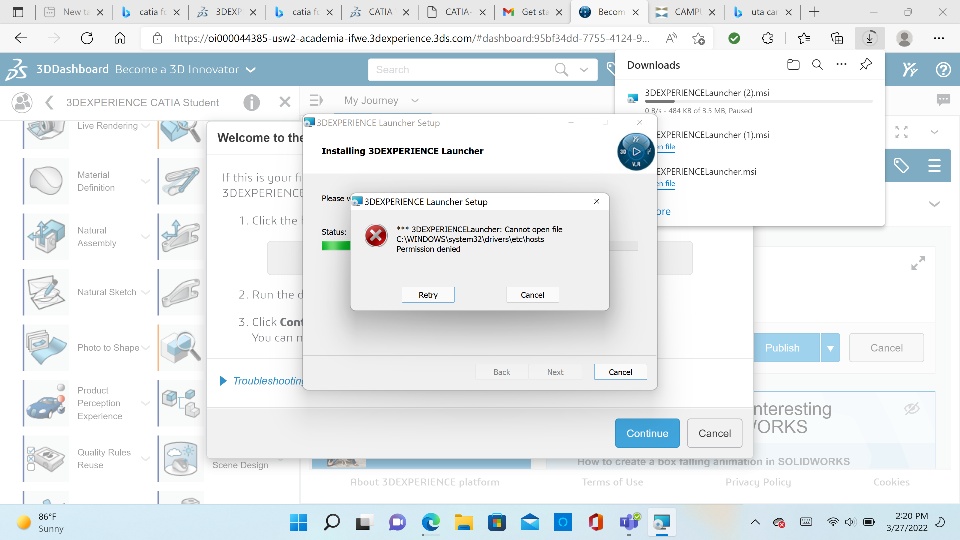Cancel the permission denied error dialog

(532, 295)
